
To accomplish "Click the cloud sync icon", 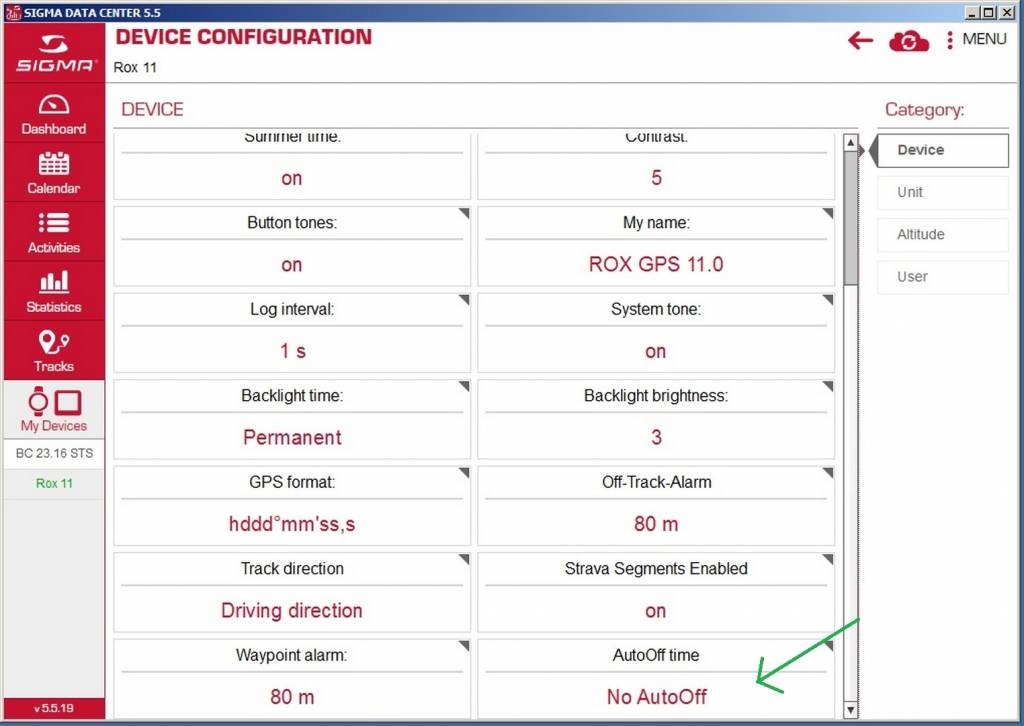I will [x=908, y=41].
